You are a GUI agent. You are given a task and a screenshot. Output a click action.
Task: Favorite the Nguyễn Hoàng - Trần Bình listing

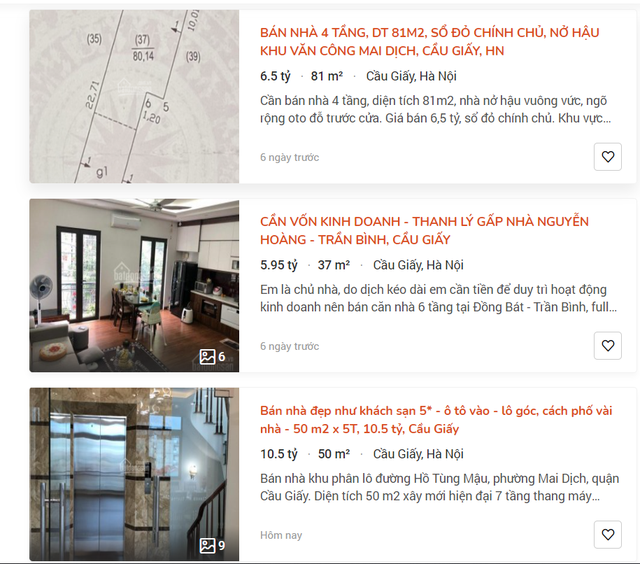tap(607, 346)
